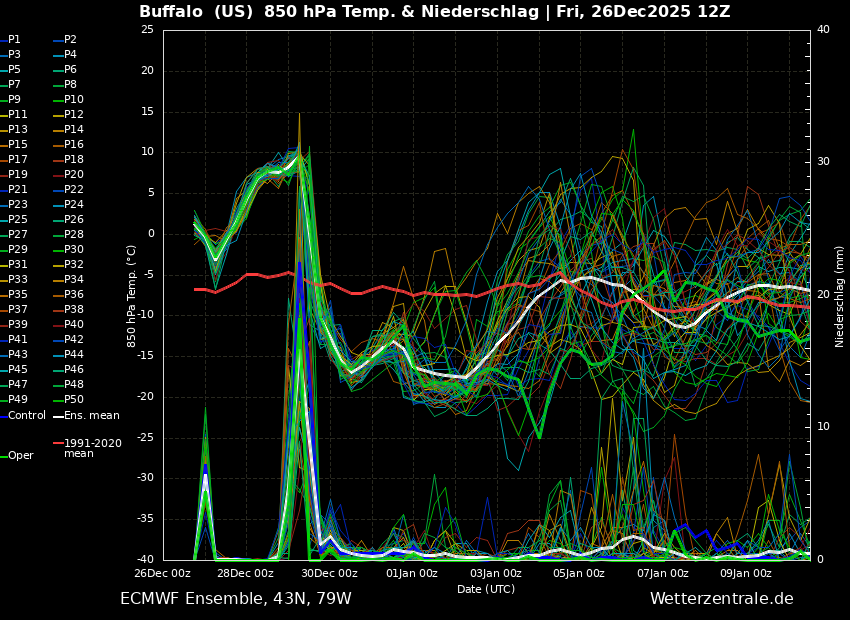The height and width of the screenshot is (620, 850).
Task: Click the "09Jan 00z" date tick label
Action: [745, 573]
